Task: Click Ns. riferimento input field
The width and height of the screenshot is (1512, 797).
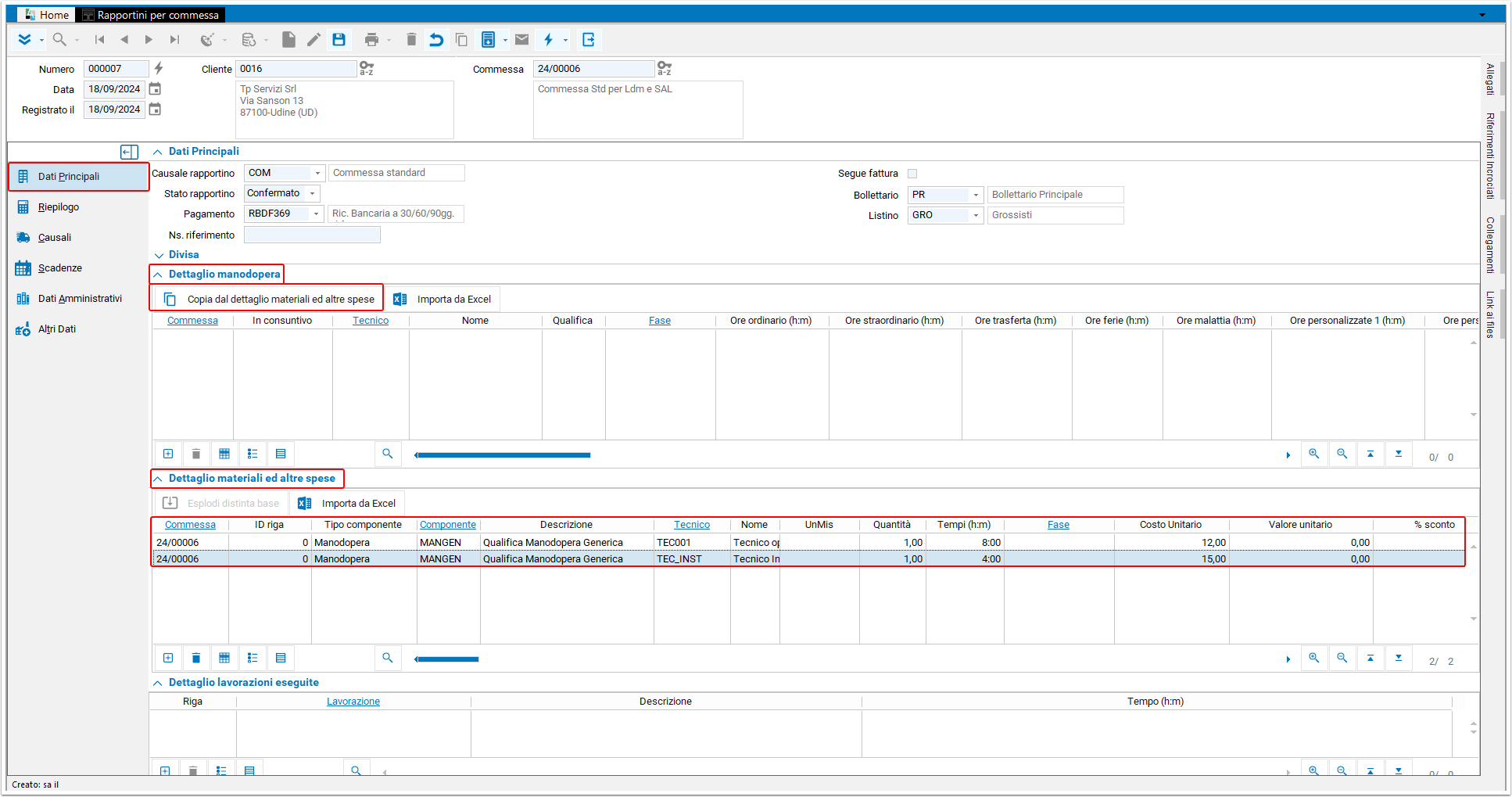Action: pos(312,235)
